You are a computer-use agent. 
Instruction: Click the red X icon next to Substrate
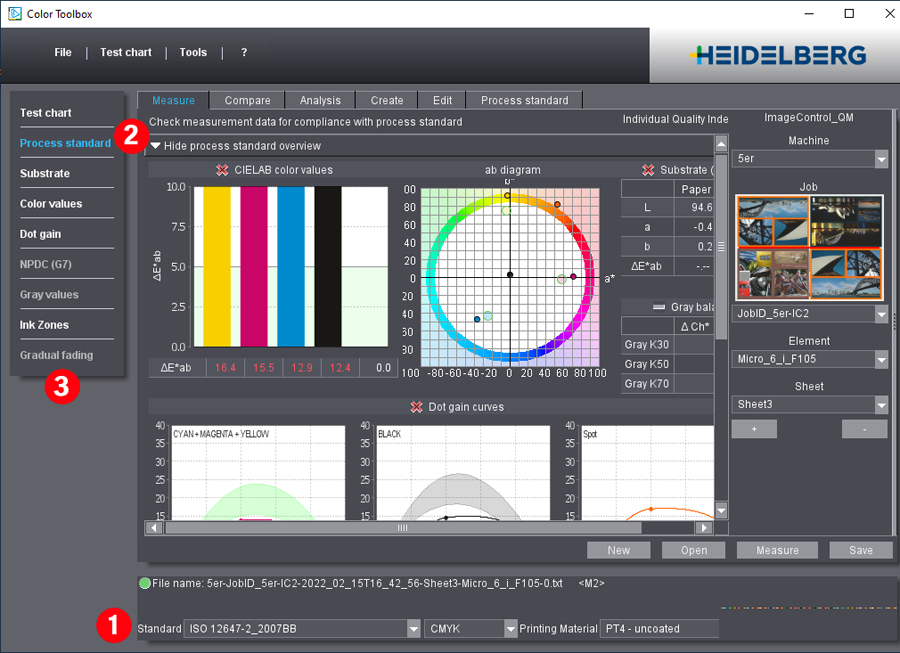coord(648,170)
